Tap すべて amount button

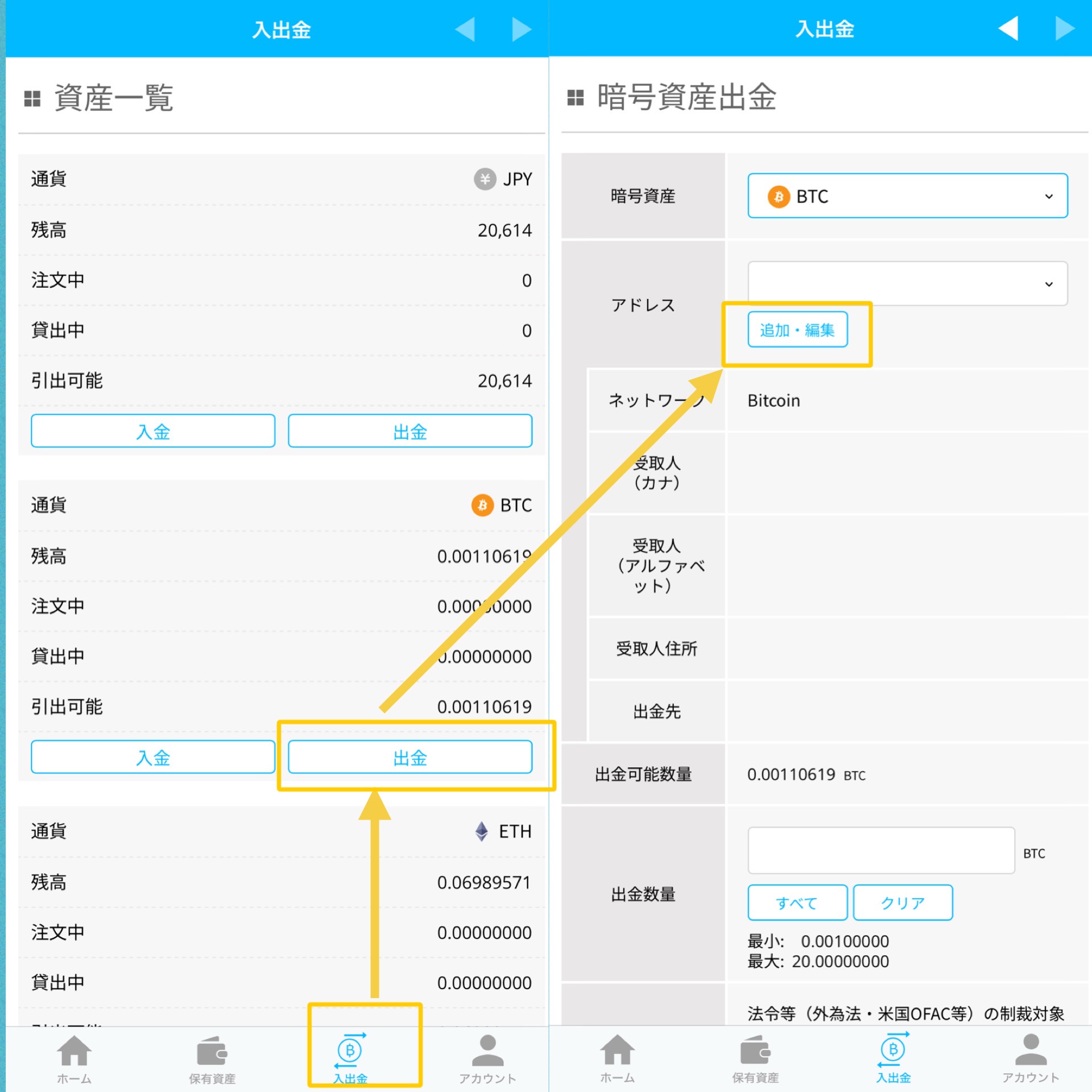[x=797, y=903]
